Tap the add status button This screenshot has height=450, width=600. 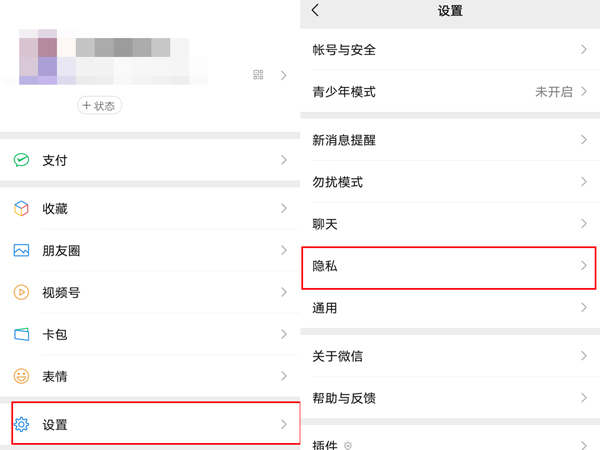pyautogui.click(x=99, y=105)
